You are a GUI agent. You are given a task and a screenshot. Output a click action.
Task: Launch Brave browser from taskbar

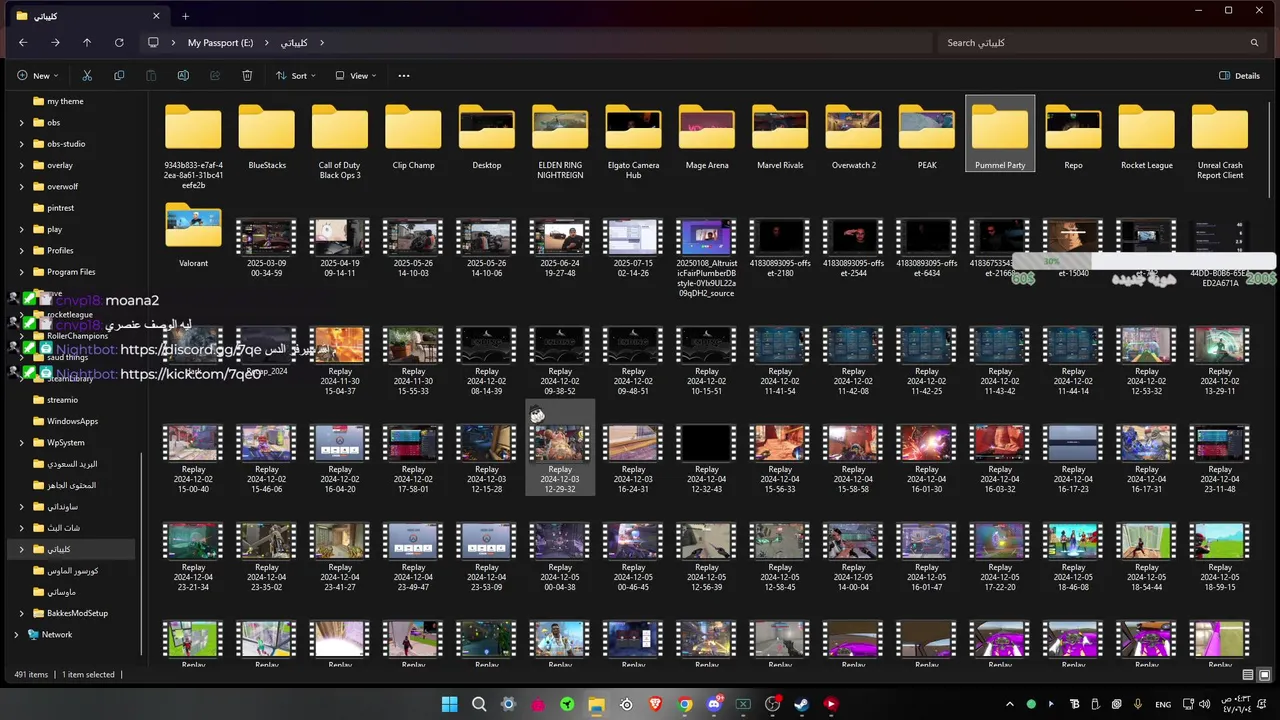coord(655,704)
